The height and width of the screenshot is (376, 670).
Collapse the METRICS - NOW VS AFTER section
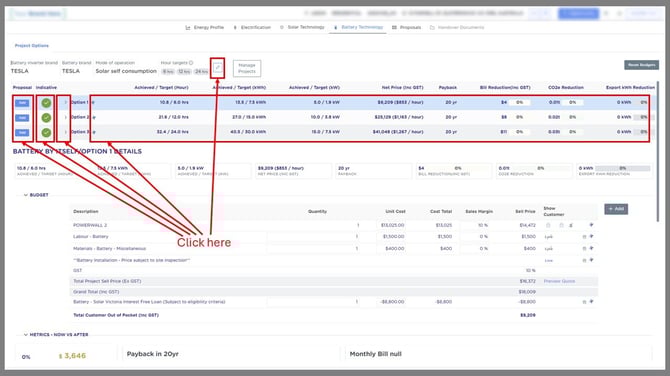(x=26, y=335)
